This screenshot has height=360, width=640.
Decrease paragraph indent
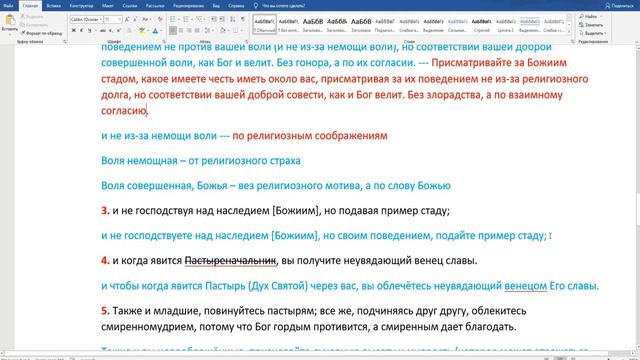tap(214, 20)
